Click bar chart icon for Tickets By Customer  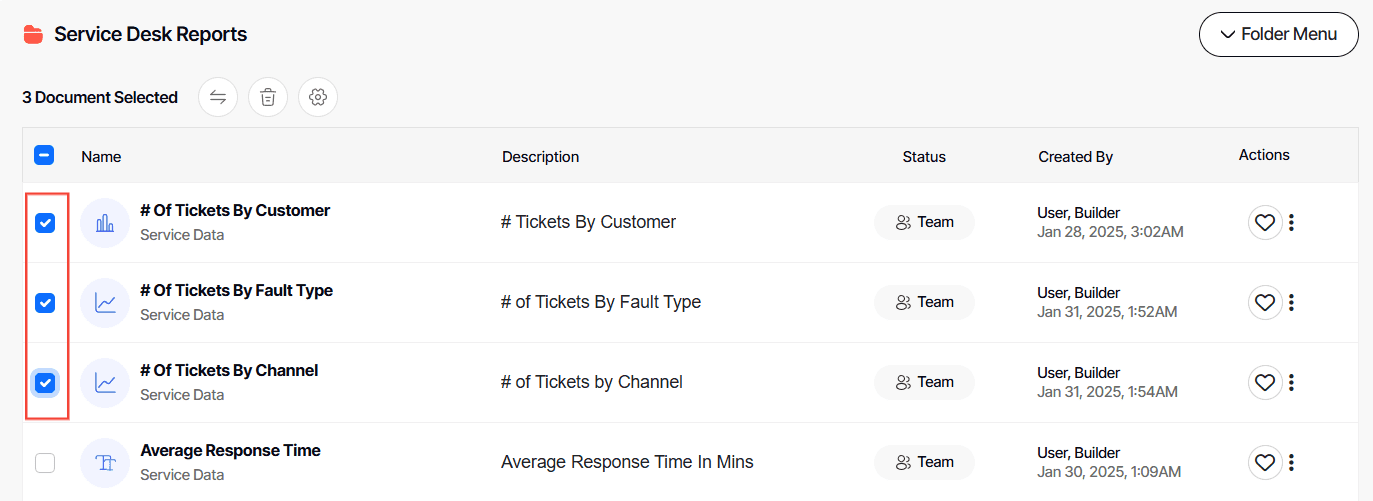click(105, 223)
